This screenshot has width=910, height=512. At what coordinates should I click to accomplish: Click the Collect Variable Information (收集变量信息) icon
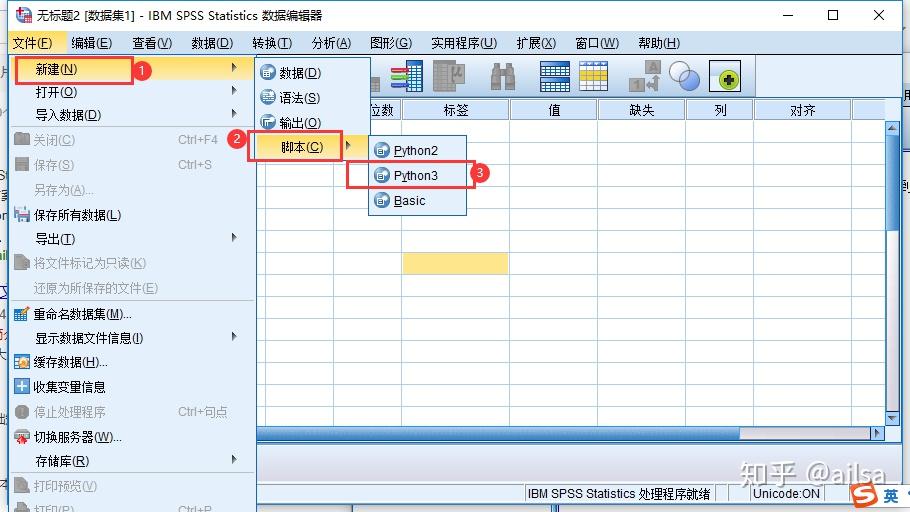[x=22, y=387]
